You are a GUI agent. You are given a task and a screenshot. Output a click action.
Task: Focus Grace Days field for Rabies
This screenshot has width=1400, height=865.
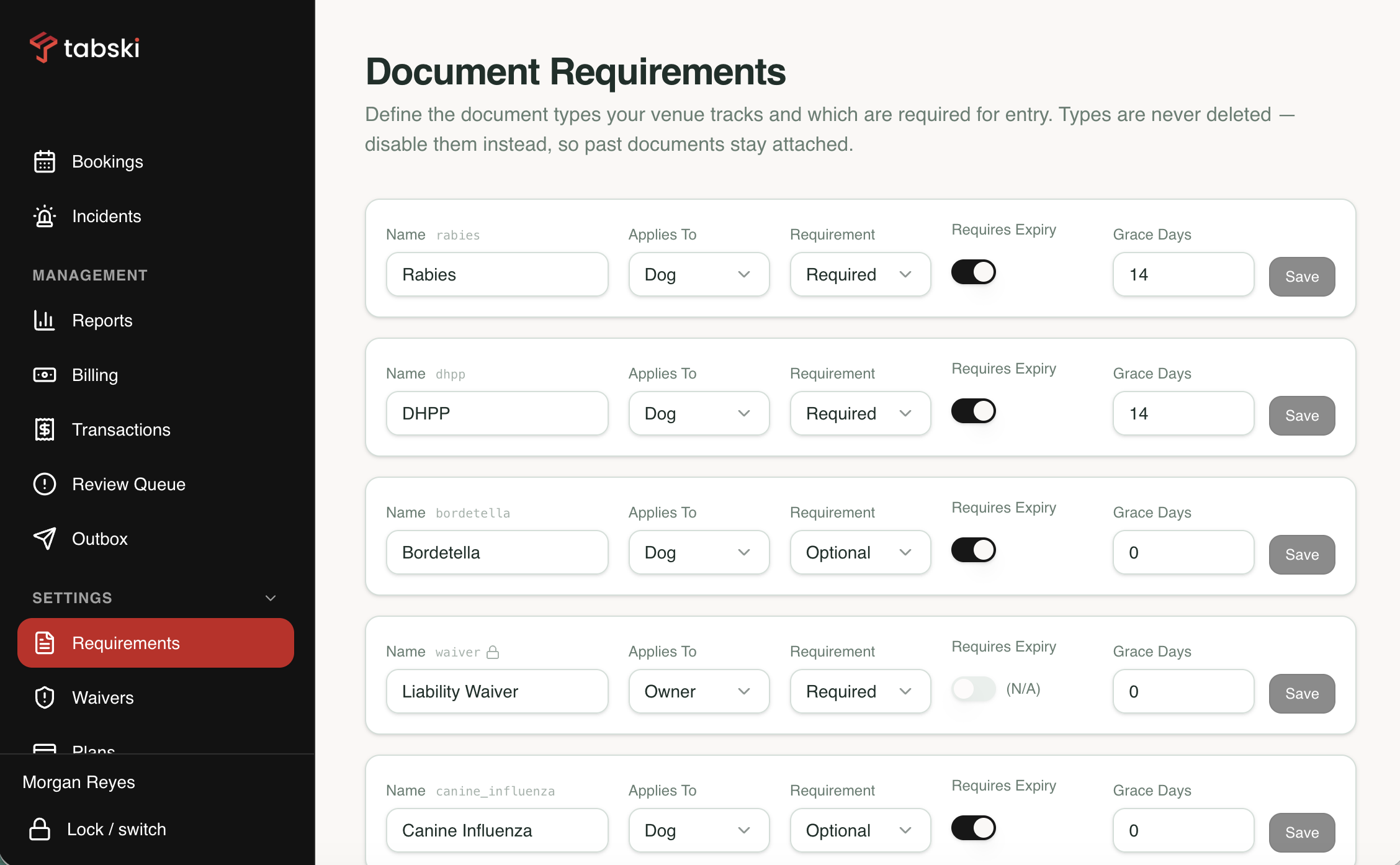point(1183,274)
